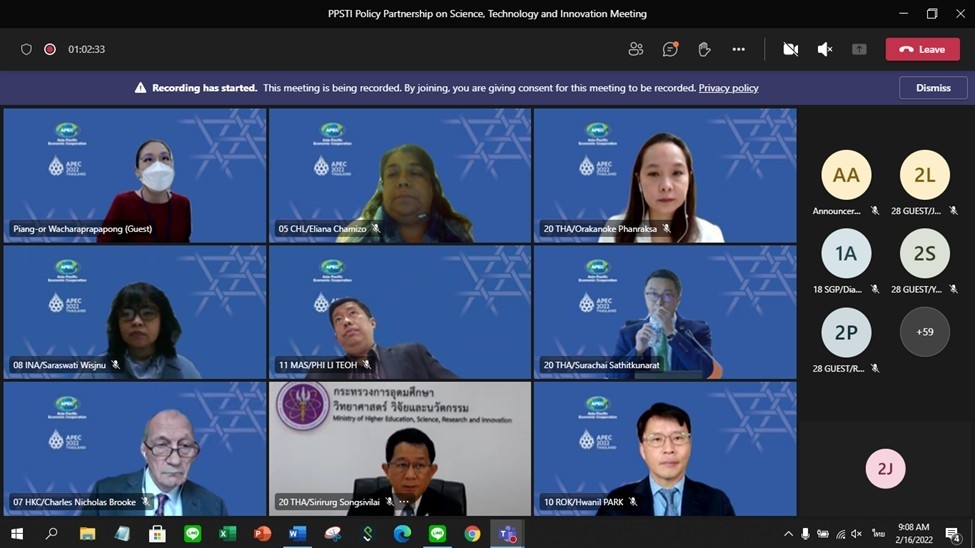This screenshot has width=975, height=548.
Task: Open the share content tray
Action: coord(859,49)
